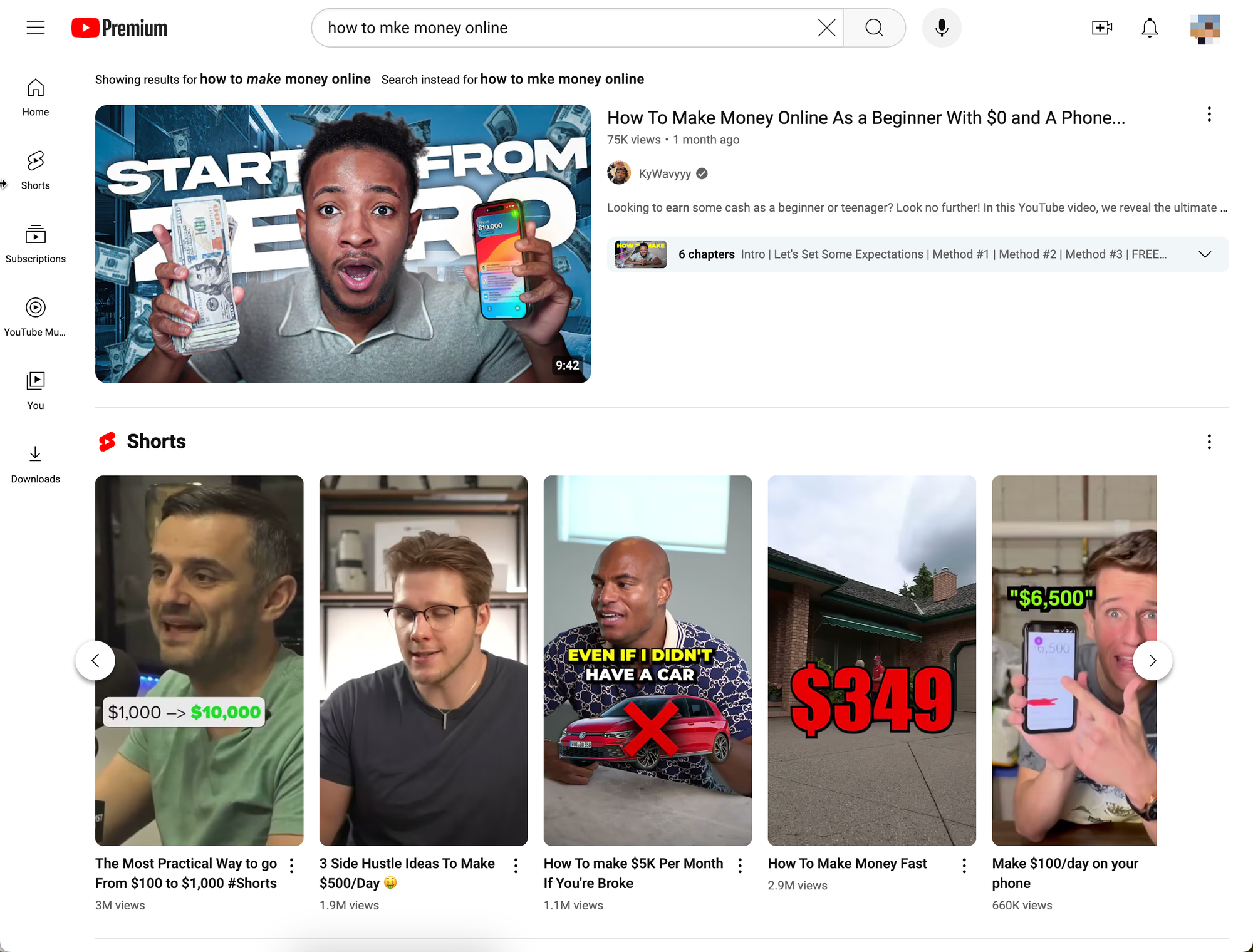Play the "Start From Zero" video thumbnail
The height and width of the screenshot is (952, 1253).
point(343,244)
